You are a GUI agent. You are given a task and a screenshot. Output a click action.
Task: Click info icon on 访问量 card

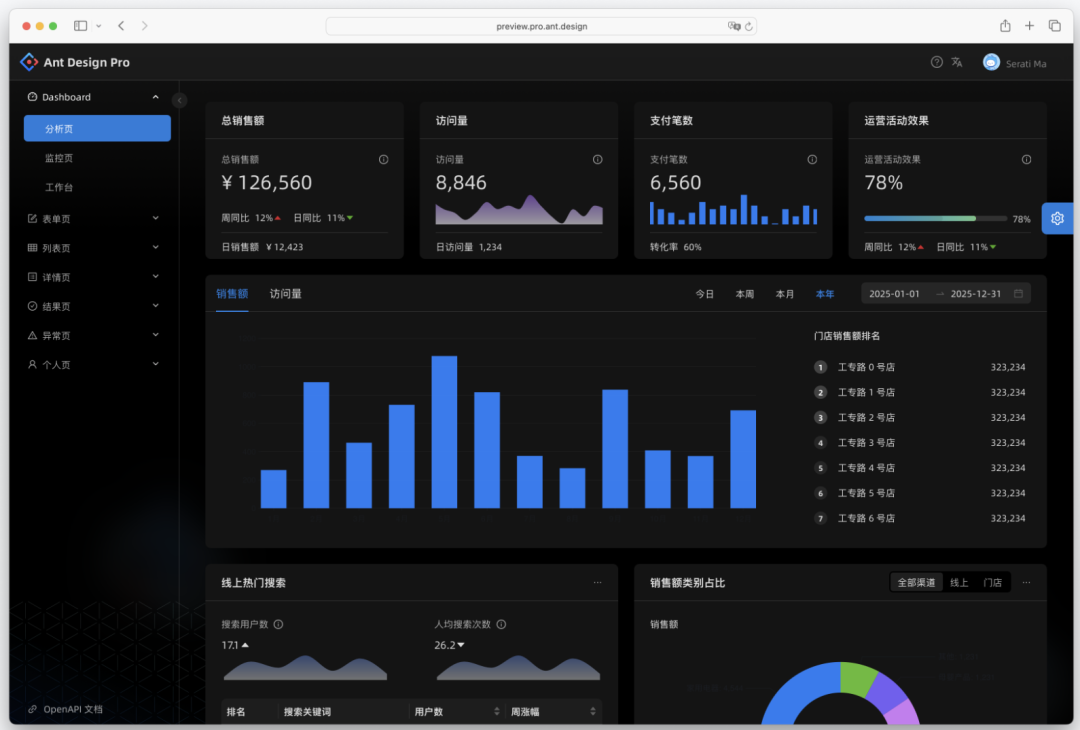click(x=598, y=160)
